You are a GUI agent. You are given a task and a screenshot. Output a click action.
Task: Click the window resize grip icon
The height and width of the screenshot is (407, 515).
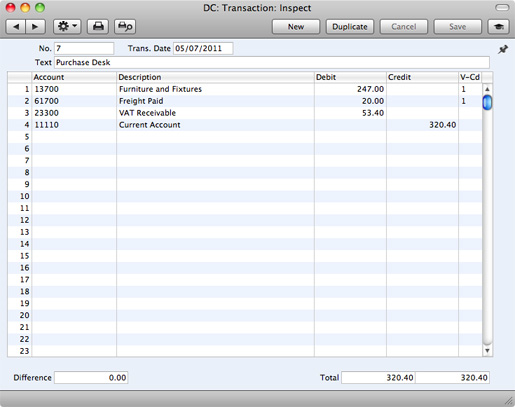[509, 400]
